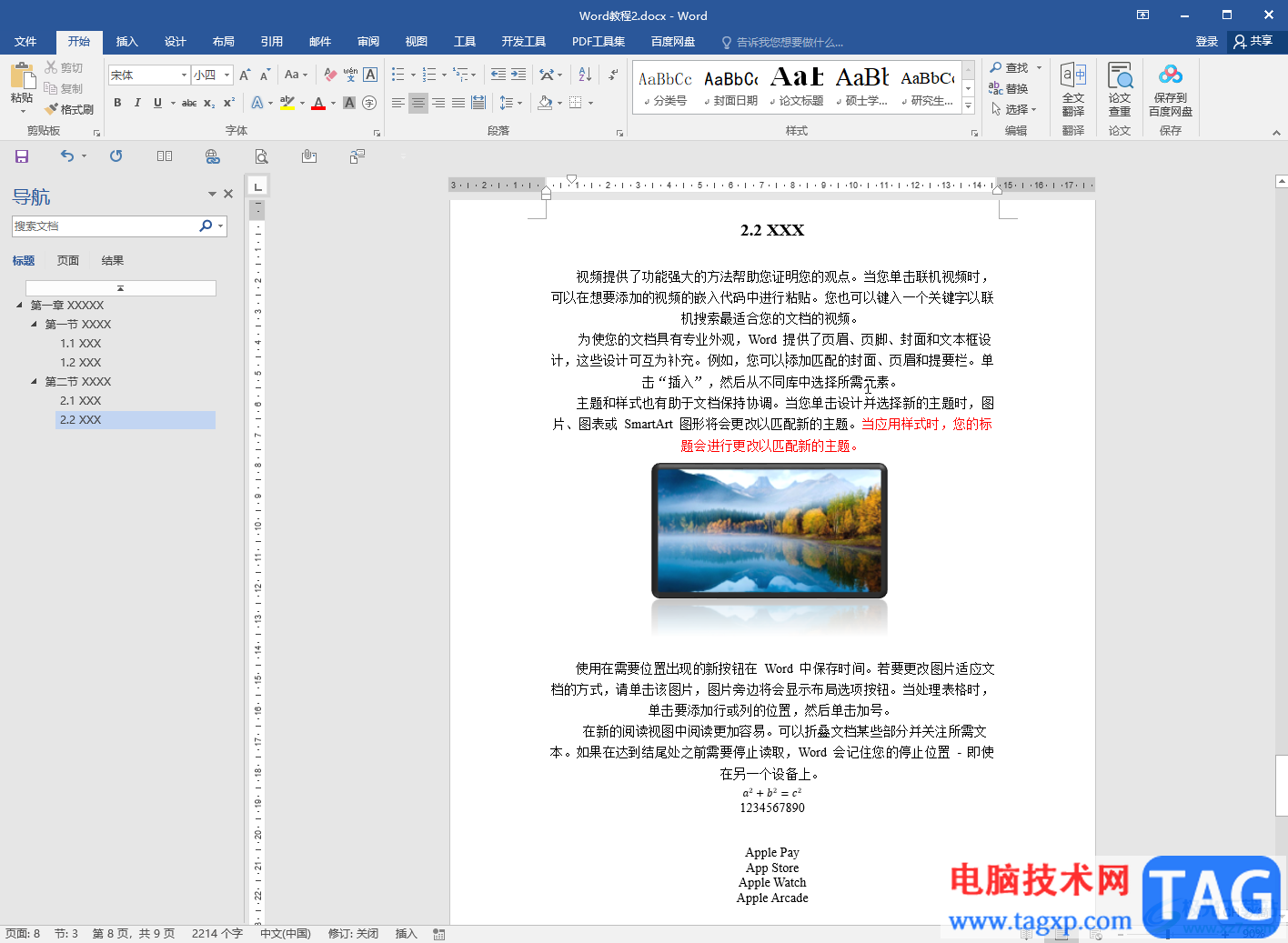Toggle Underline formatting
The image size is (1288, 943).
click(157, 103)
